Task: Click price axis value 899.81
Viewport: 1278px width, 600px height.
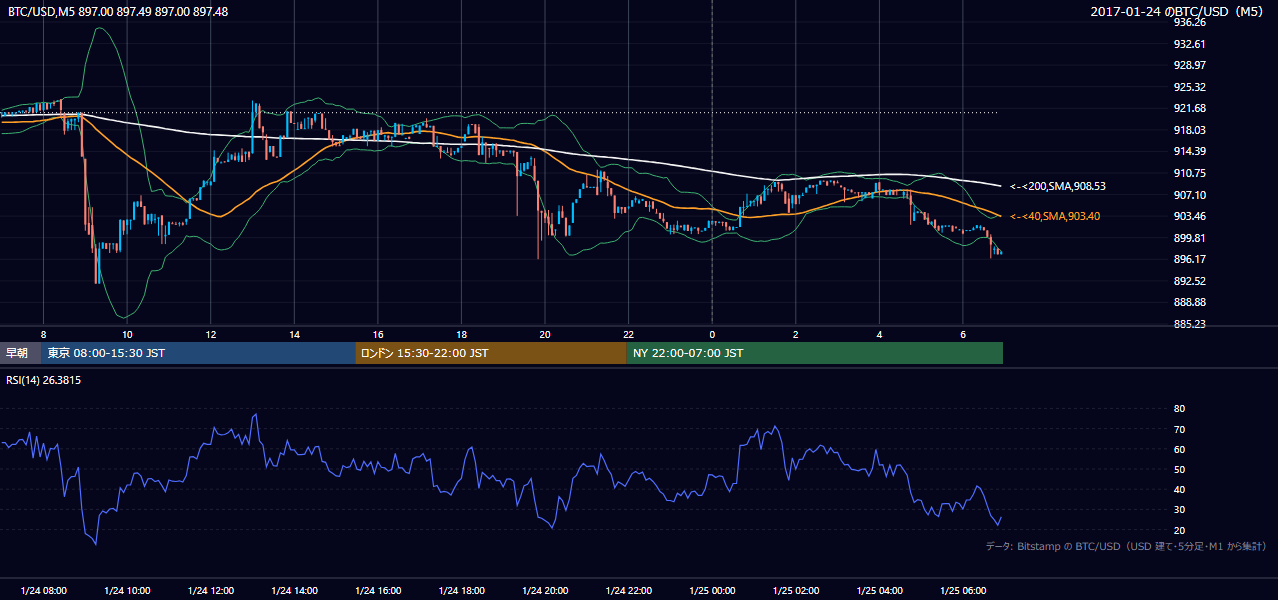Action: point(1189,238)
